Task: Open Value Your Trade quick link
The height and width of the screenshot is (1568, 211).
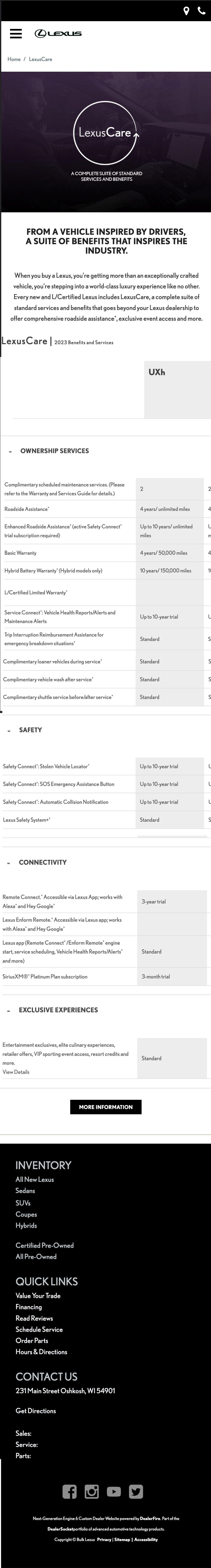Action: pyautogui.click(x=38, y=1295)
